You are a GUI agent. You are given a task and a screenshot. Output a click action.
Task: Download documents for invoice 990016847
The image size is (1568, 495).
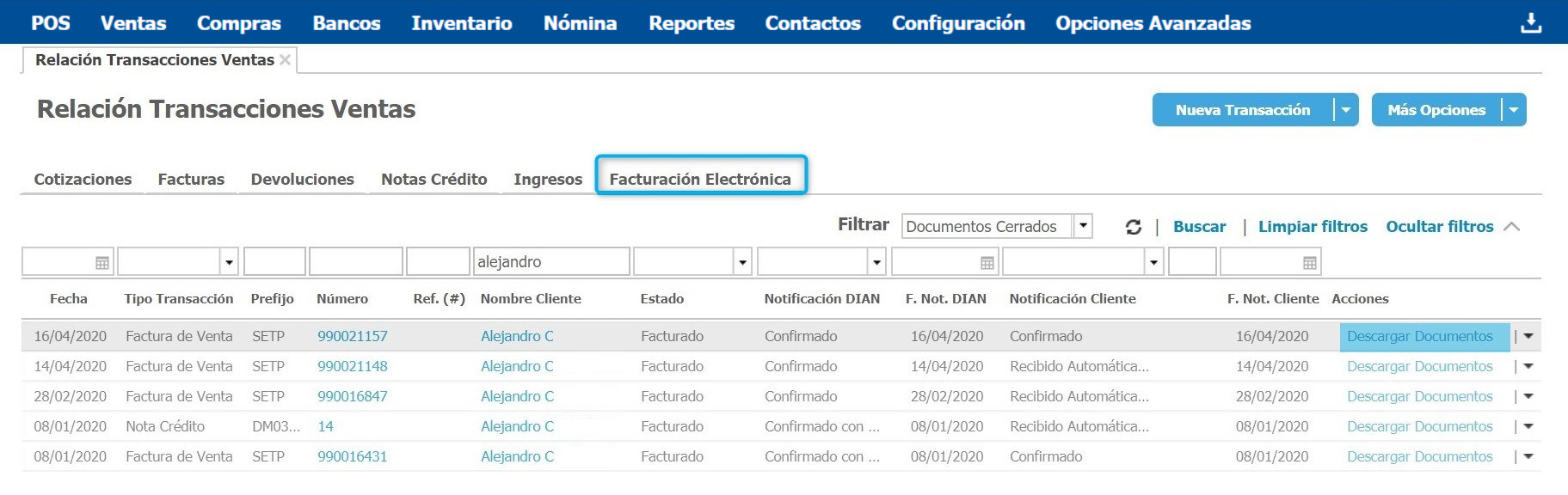click(1419, 396)
